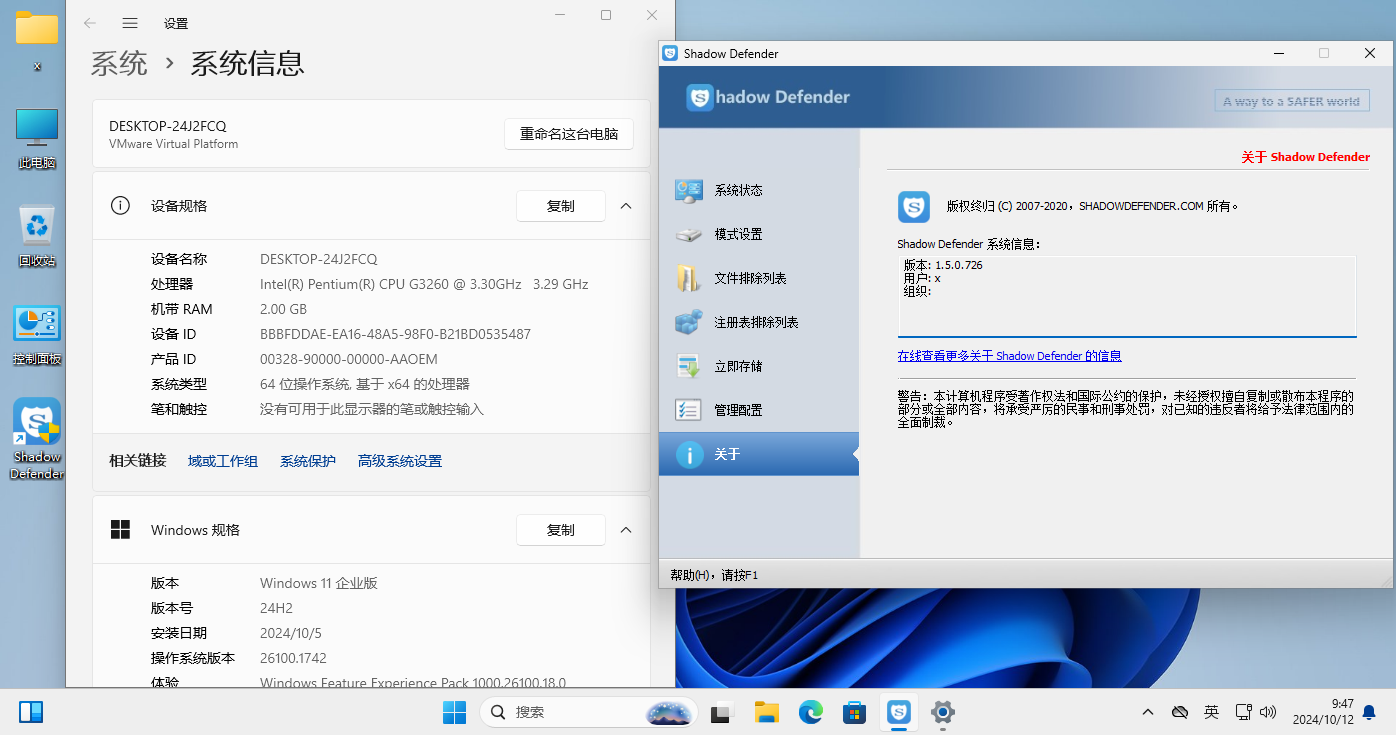Viewport: 1396px width, 735px height.
Task: Open Task View on taskbar
Action: 721,712
